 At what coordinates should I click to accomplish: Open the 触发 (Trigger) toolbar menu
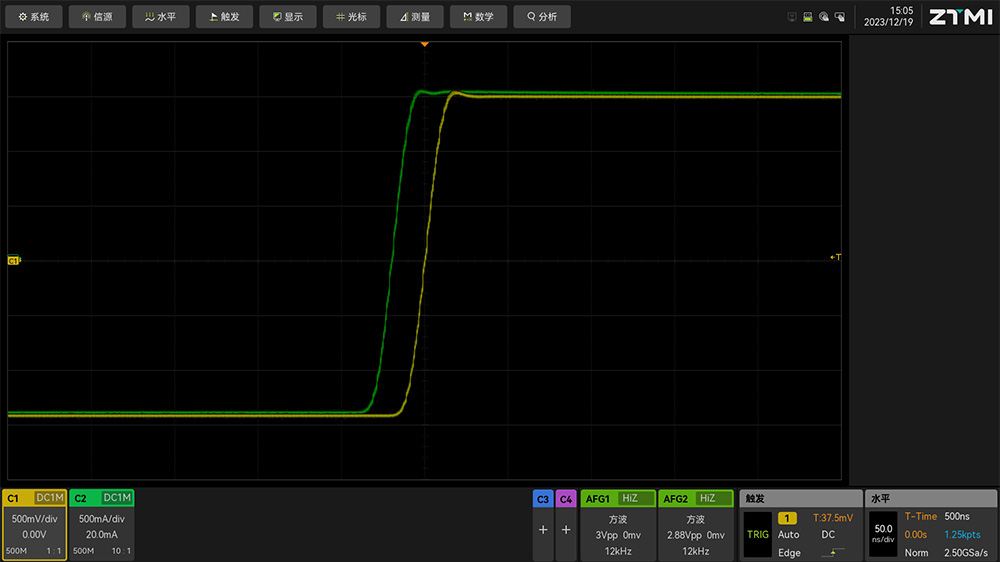(x=224, y=17)
